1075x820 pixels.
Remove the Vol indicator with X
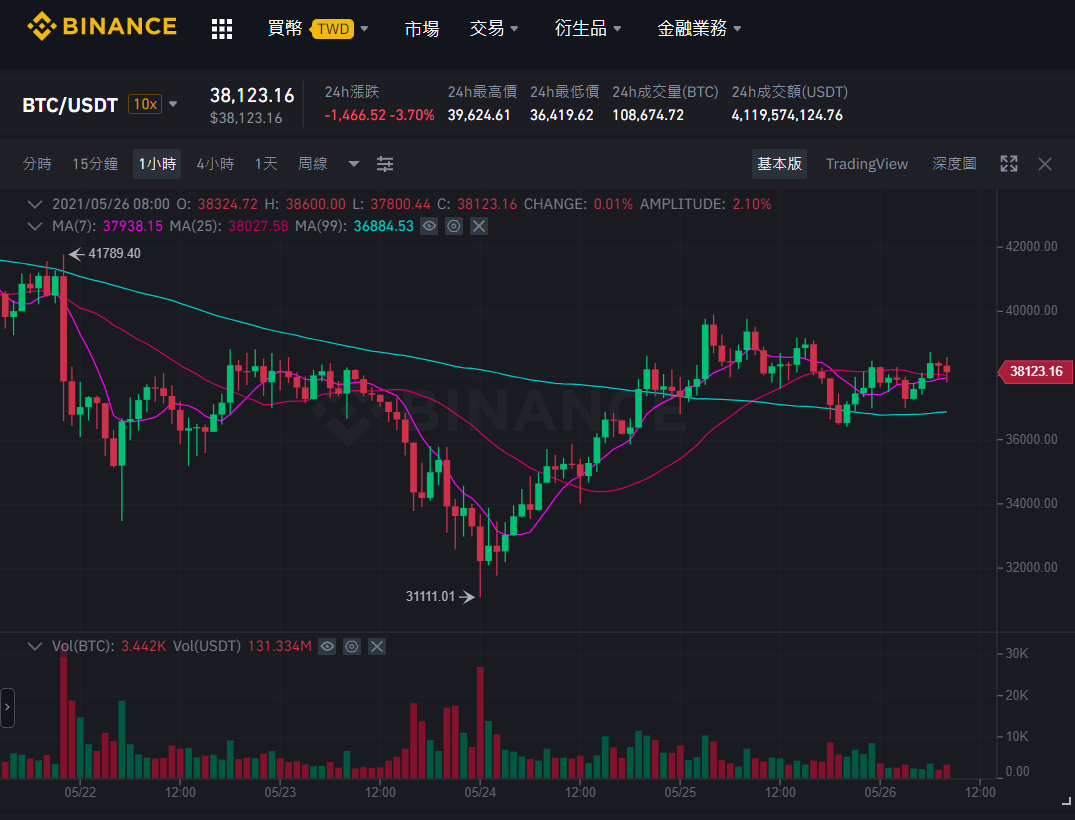tap(377, 647)
